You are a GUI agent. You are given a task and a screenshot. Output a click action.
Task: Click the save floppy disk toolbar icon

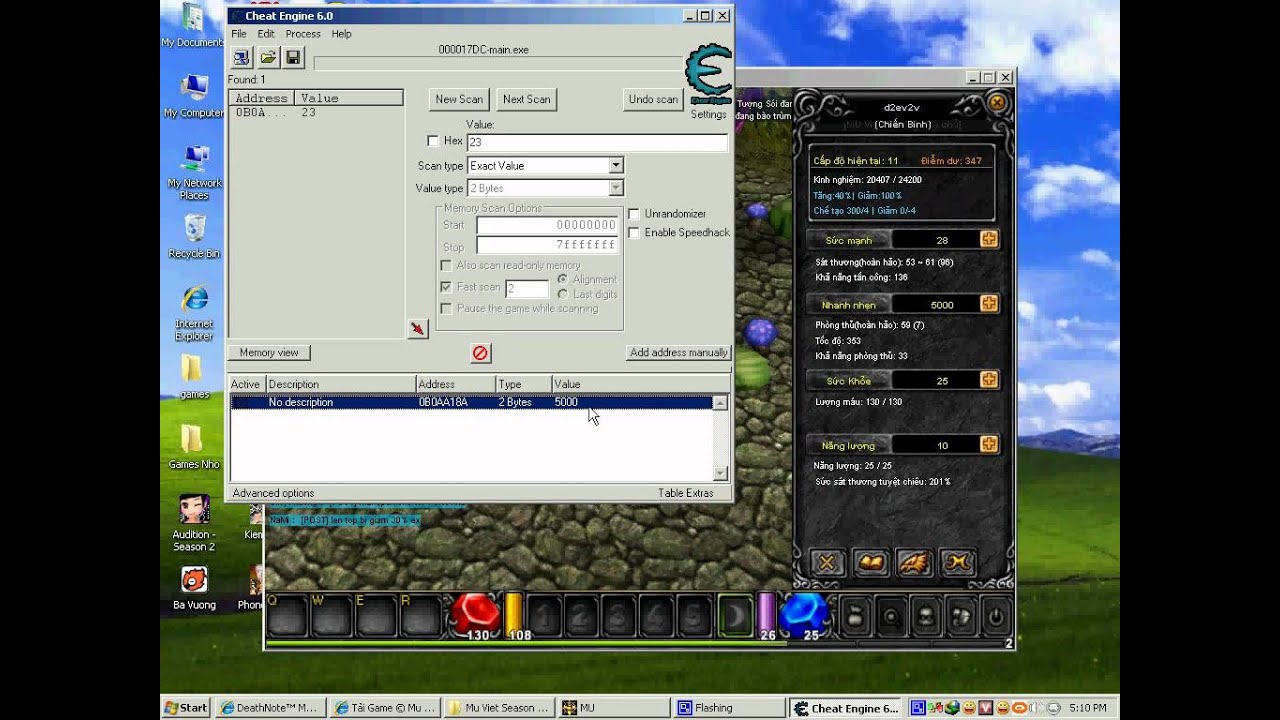click(x=293, y=57)
